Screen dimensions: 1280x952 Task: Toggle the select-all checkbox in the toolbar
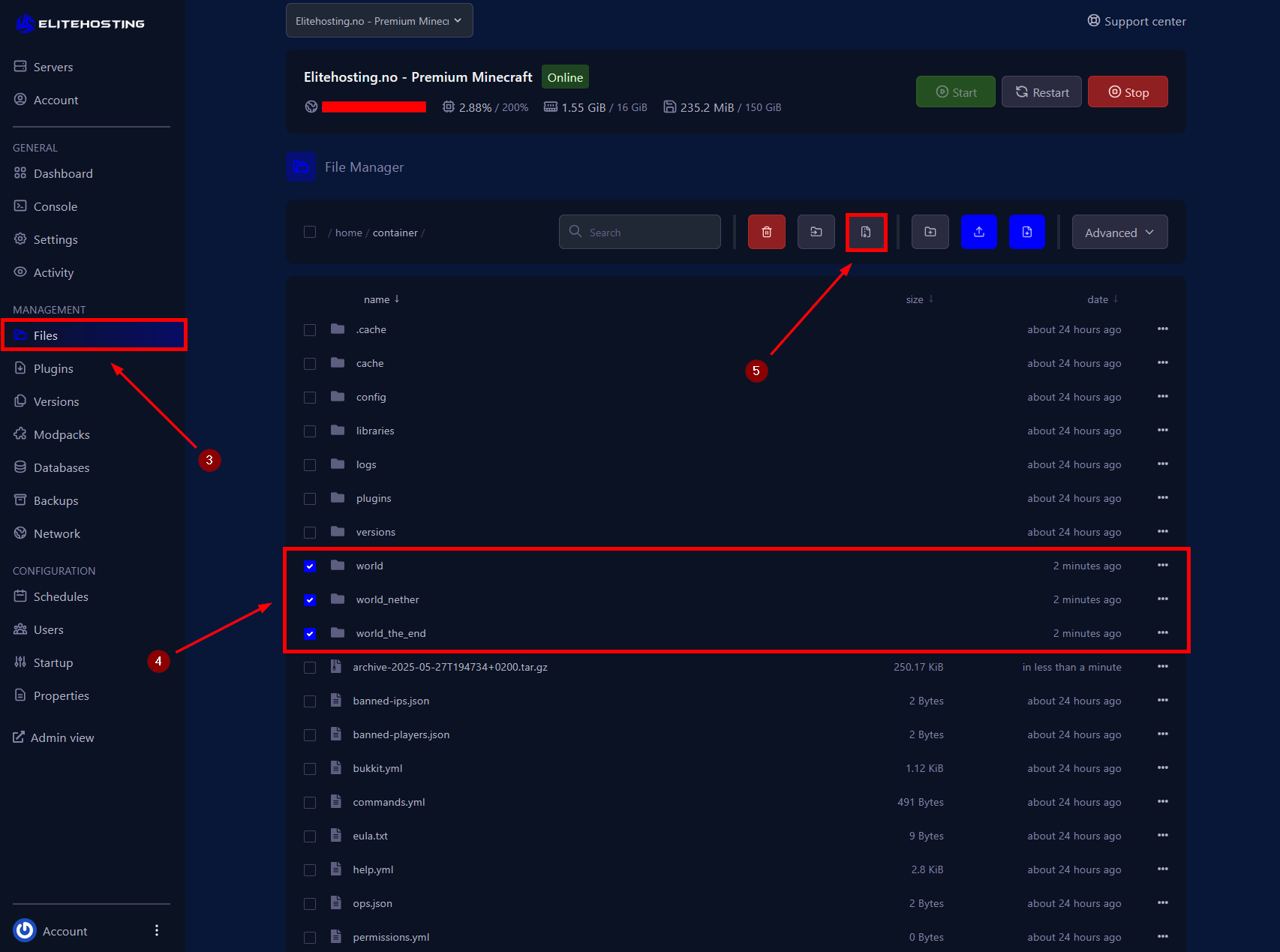pos(310,232)
